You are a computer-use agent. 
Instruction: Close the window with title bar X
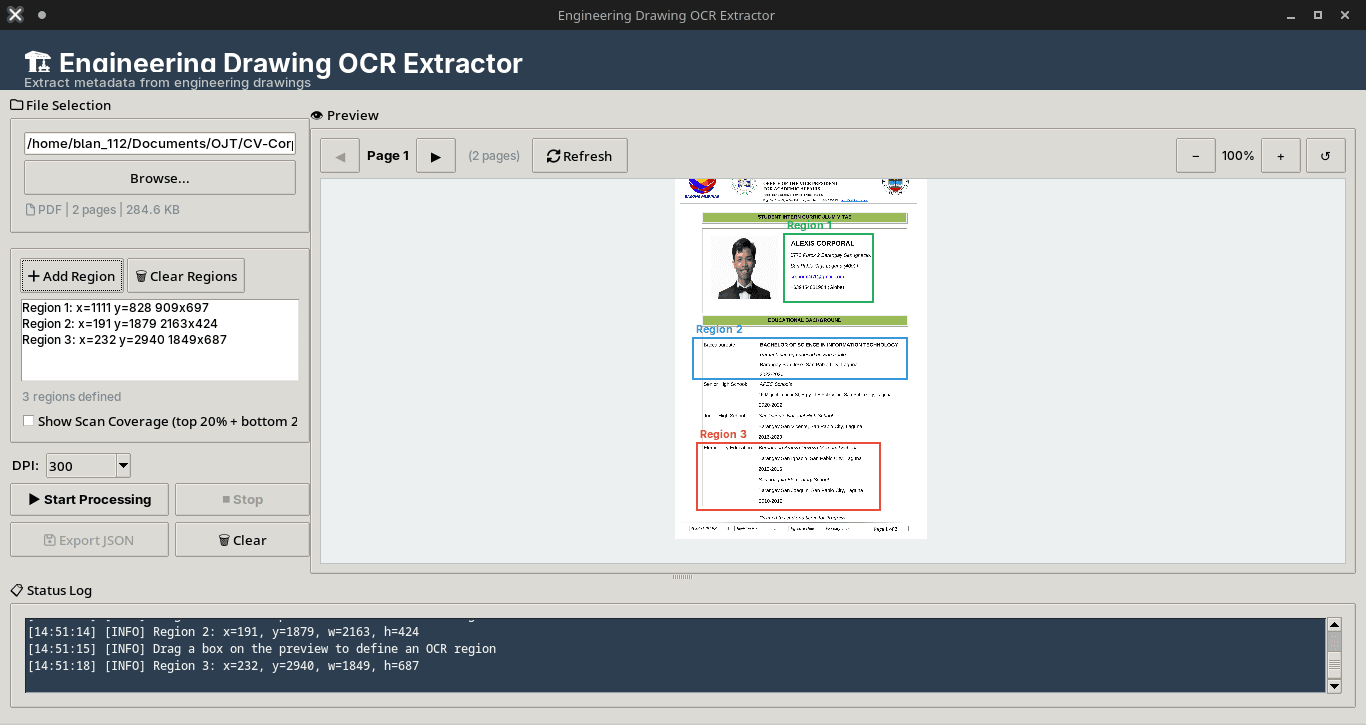coord(1346,15)
